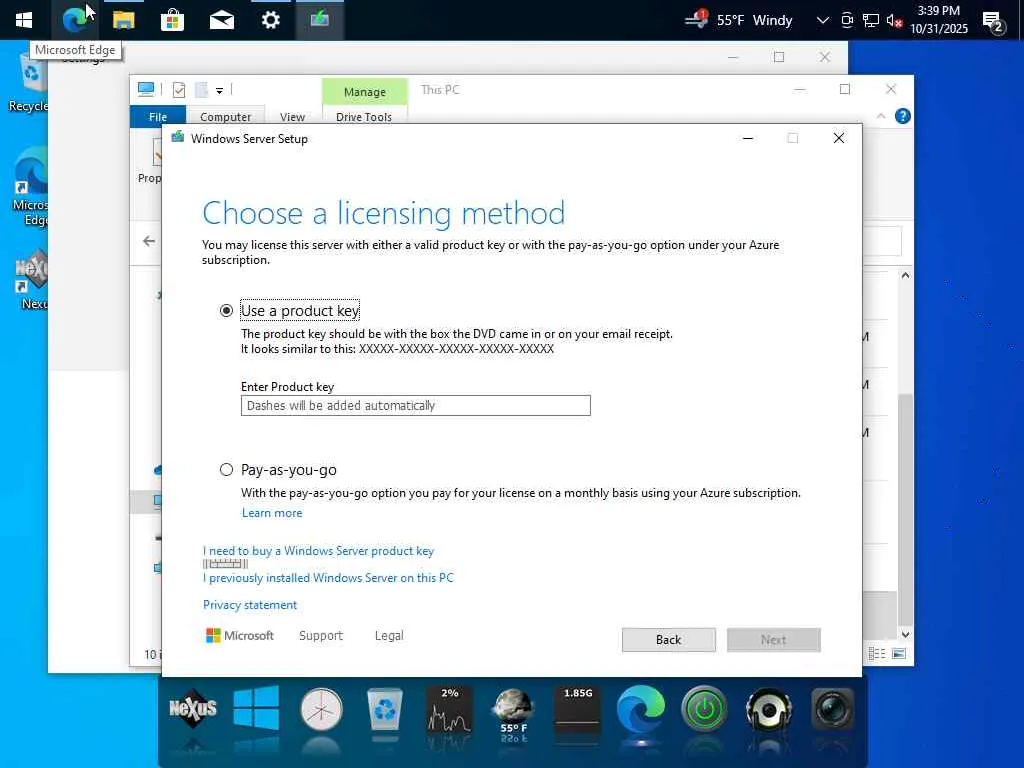Click the Microsoft logo in Setup footer
The width and height of the screenshot is (1024, 768).
240,635
